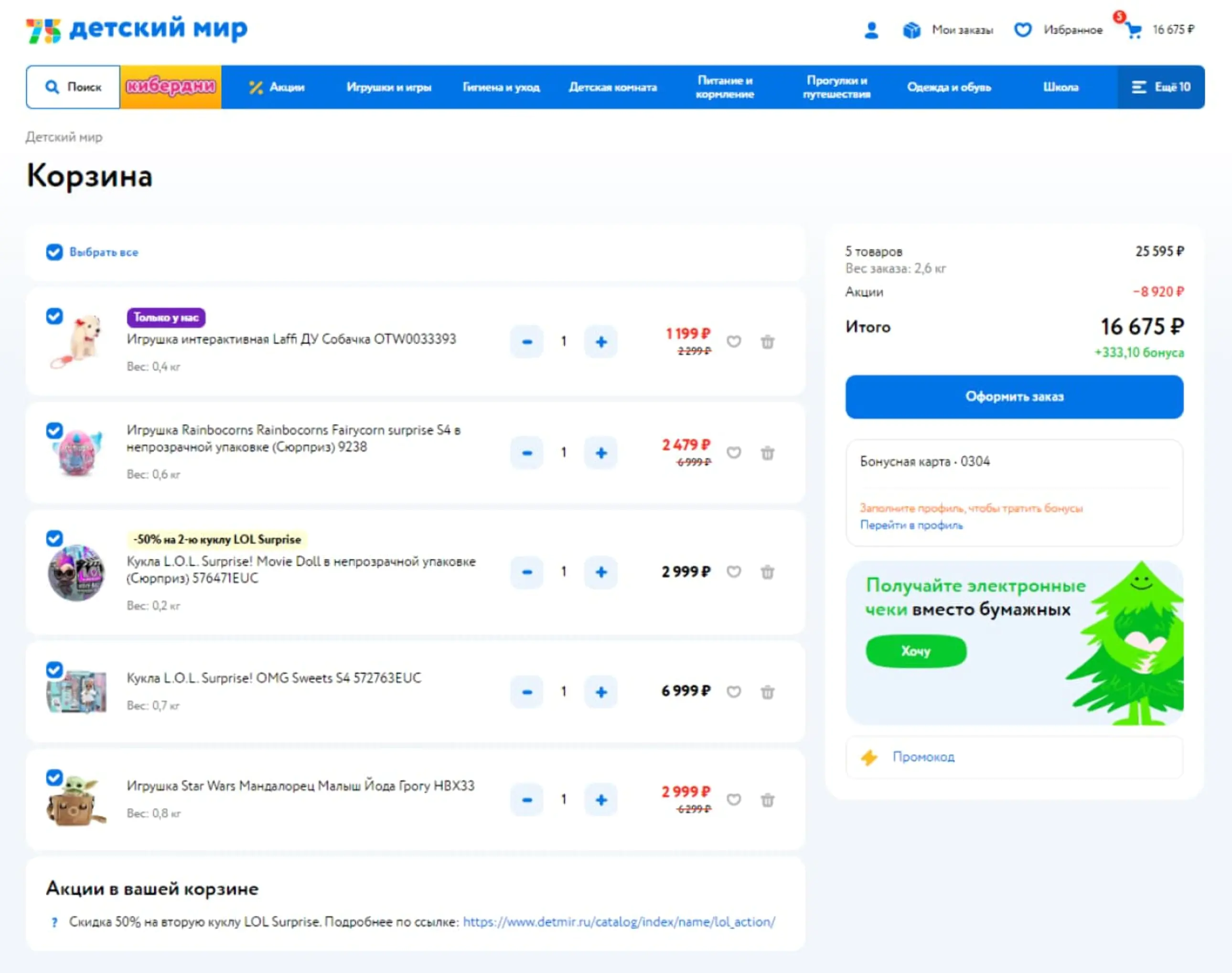This screenshot has width=1232, height=973.
Task: Decrease quantity of Rainbocorns toy
Action: (x=527, y=453)
